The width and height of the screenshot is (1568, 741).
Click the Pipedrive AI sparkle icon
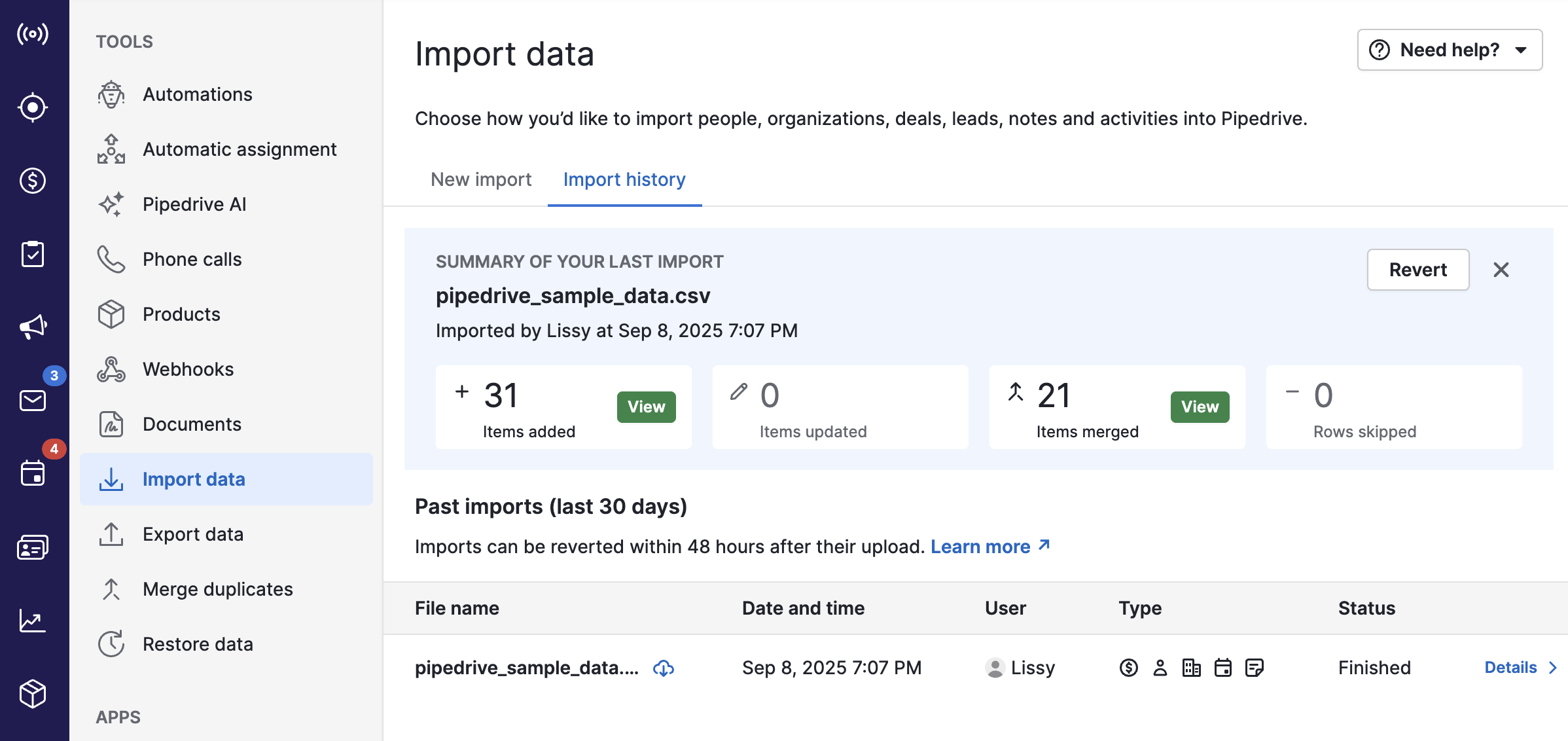(x=111, y=204)
